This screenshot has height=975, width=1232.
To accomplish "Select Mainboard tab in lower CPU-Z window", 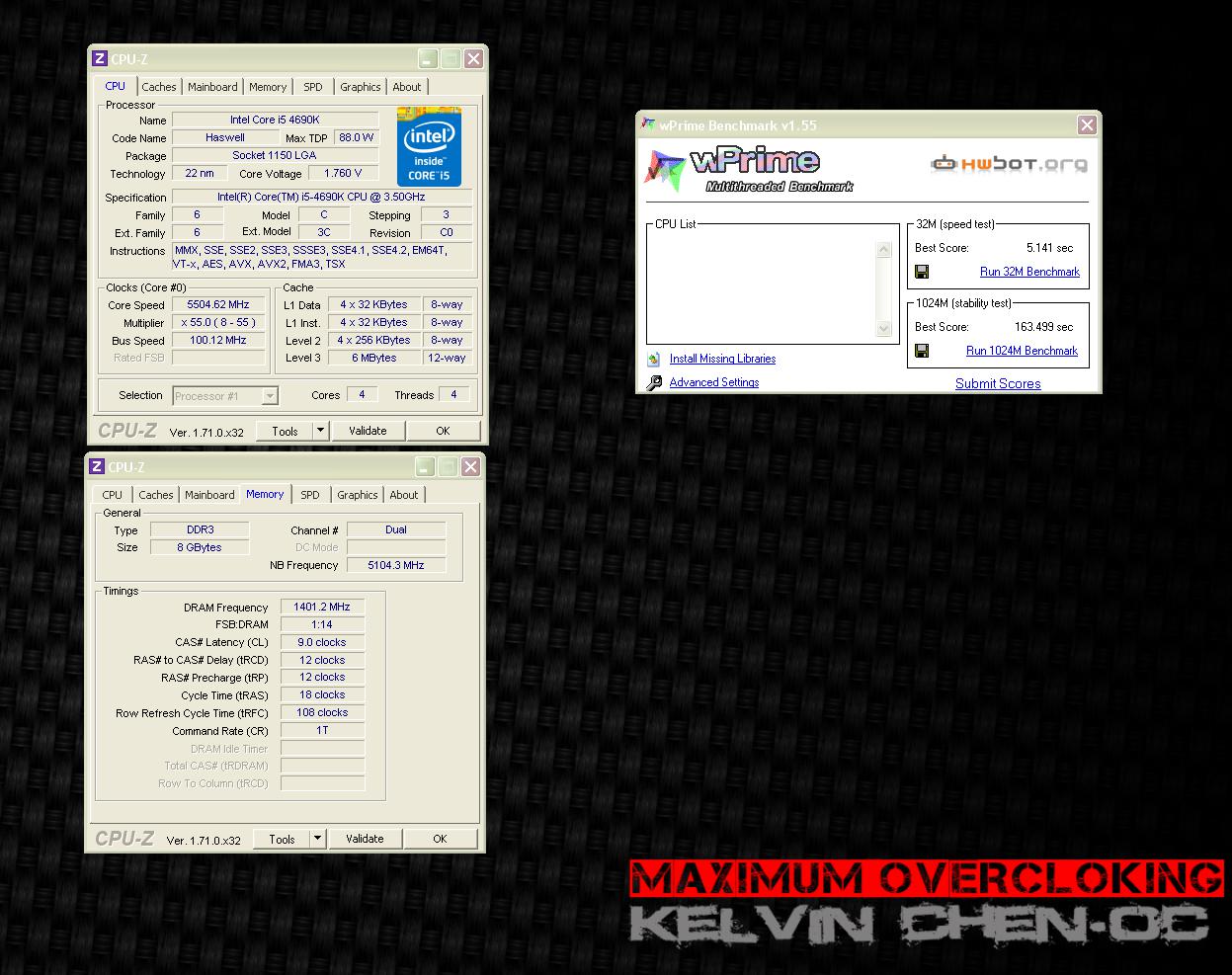I will pyautogui.click(x=209, y=495).
